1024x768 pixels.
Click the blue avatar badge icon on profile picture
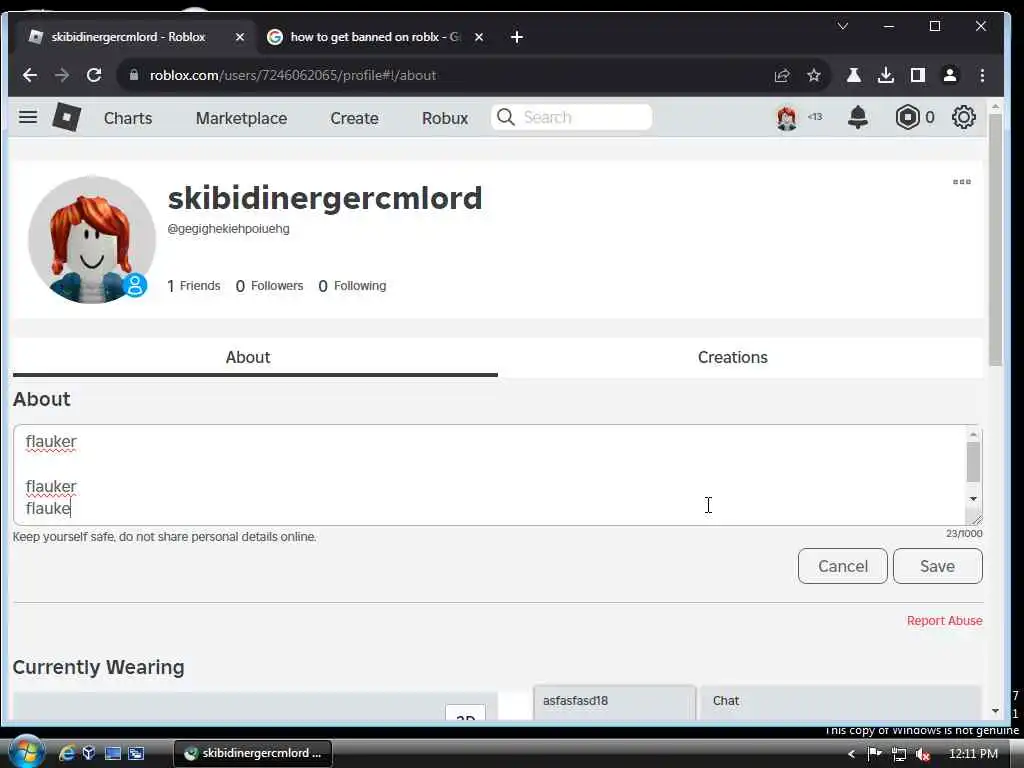click(x=135, y=285)
